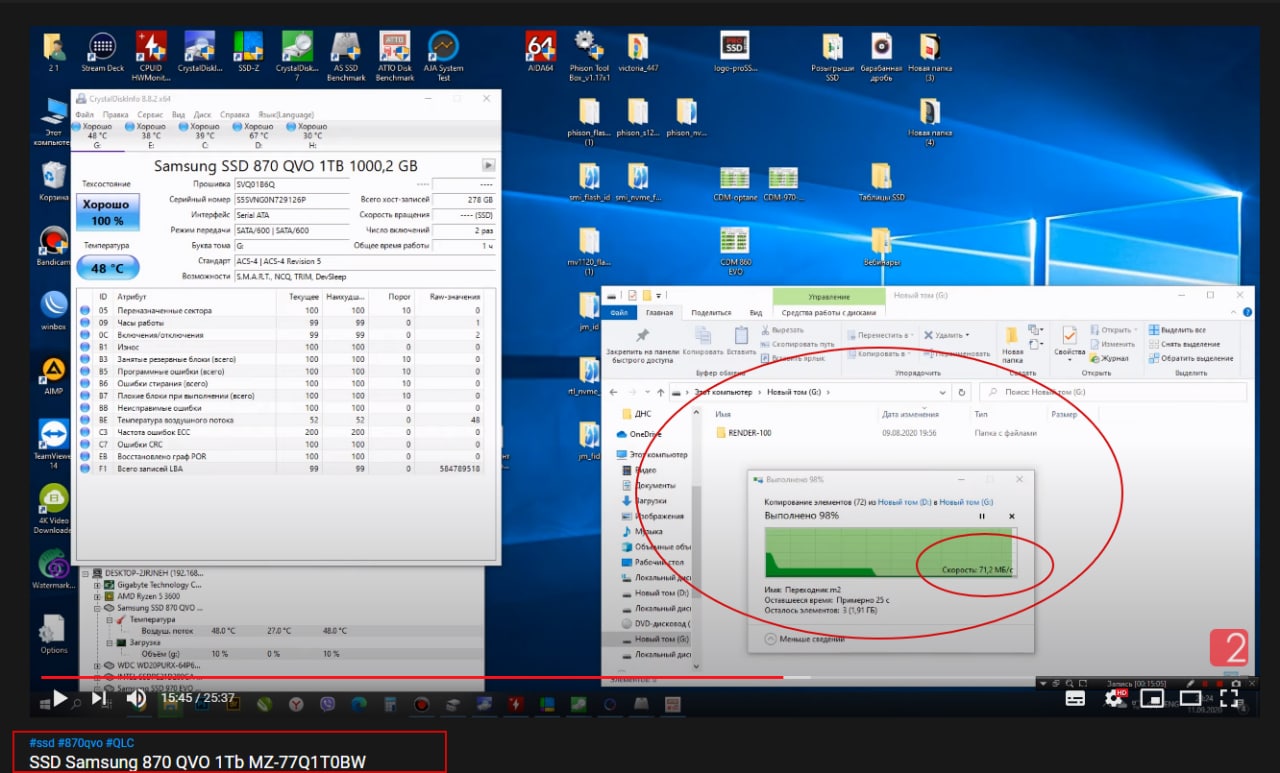
Task: Launch AIMP player shortcut
Action: (x=54, y=376)
